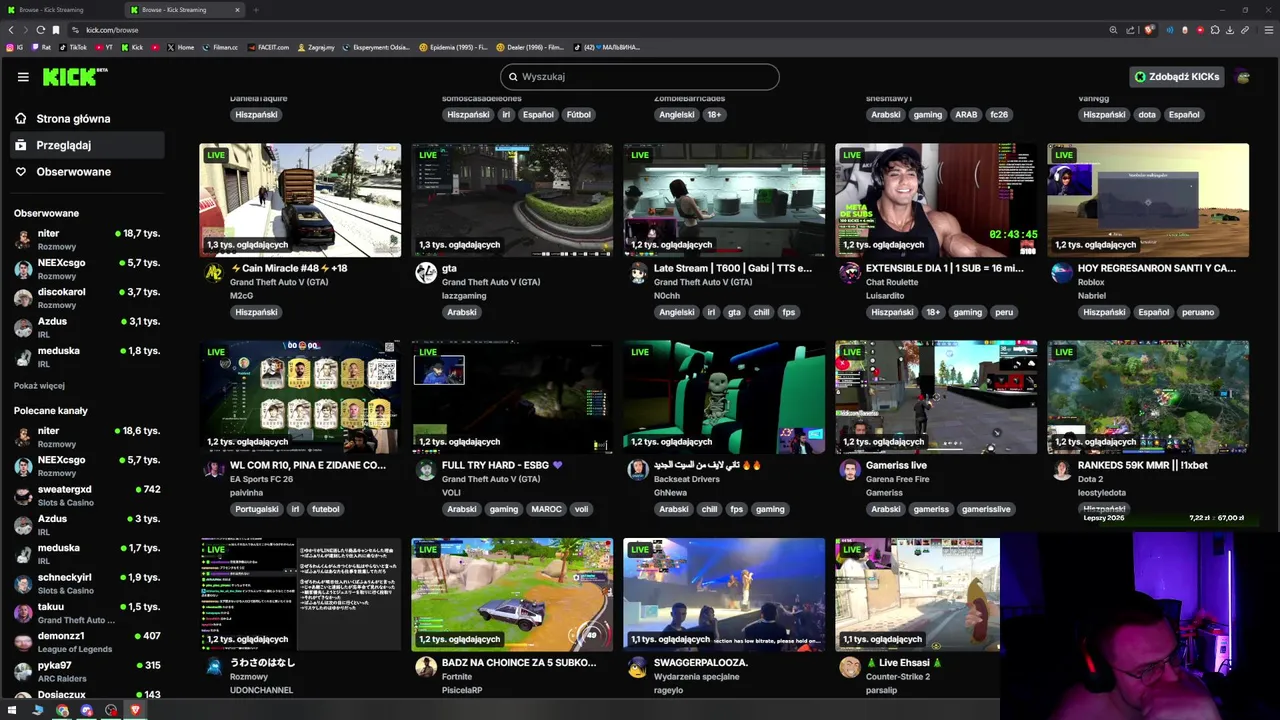Image resolution: width=1280 pixels, height=720 pixels.
Task: Open the browser extensions puzzle icon
Action: pos(1215,30)
